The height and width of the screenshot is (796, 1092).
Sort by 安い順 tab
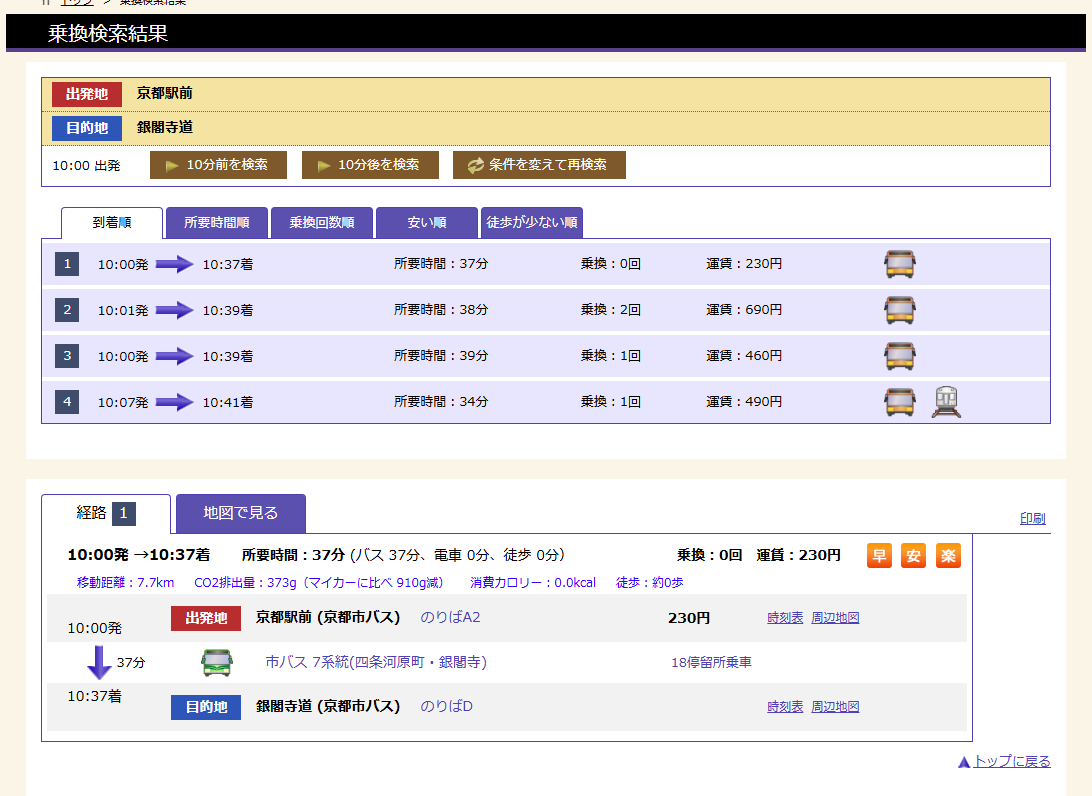(x=427, y=223)
